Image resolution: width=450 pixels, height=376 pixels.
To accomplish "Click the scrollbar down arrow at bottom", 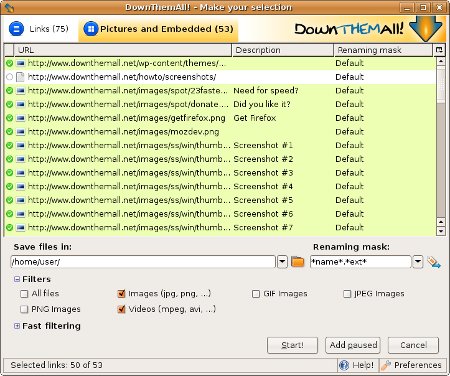I will tap(441, 231).
